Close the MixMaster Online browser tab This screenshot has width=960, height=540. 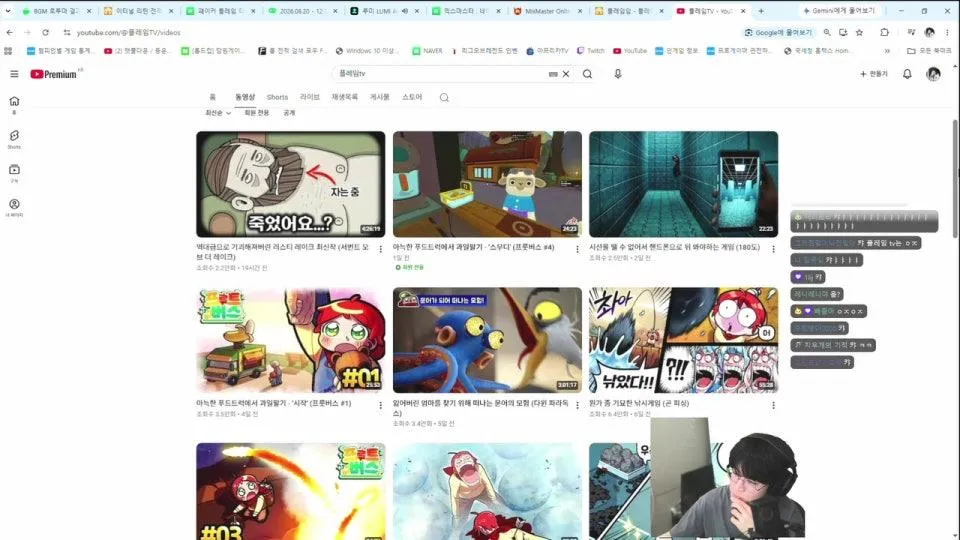point(580,11)
